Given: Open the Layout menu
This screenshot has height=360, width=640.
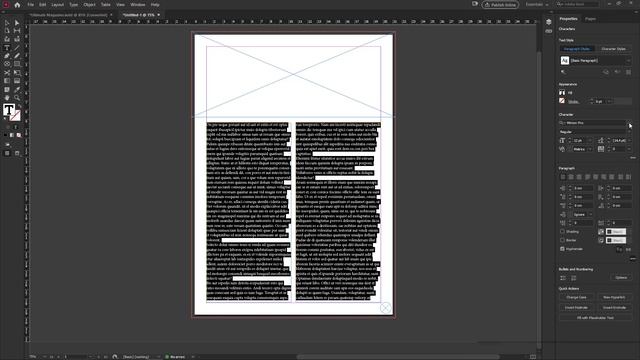Looking at the screenshot, I should [58, 5].
